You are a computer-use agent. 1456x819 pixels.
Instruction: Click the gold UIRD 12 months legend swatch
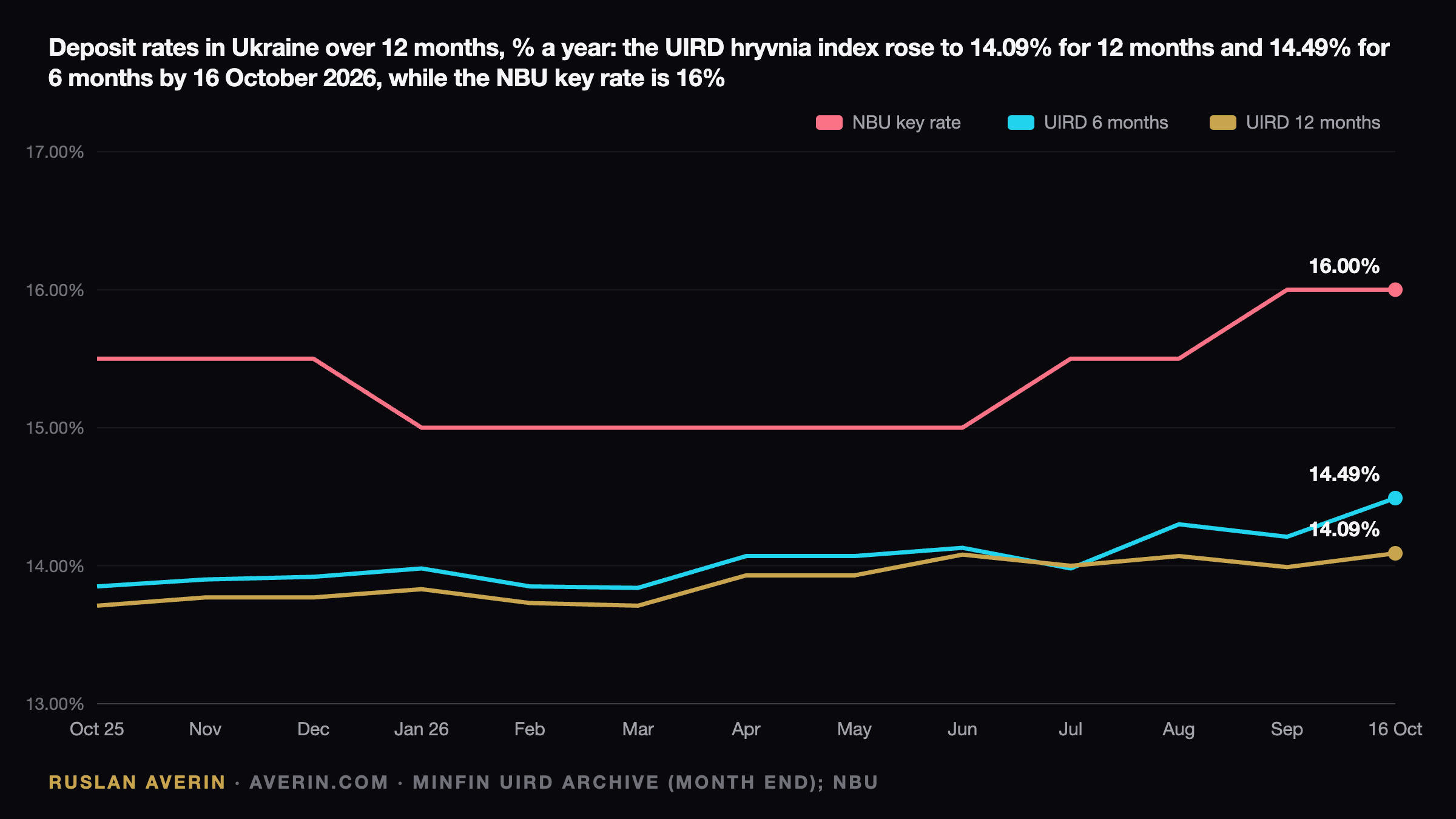[x=1223, y=123]
